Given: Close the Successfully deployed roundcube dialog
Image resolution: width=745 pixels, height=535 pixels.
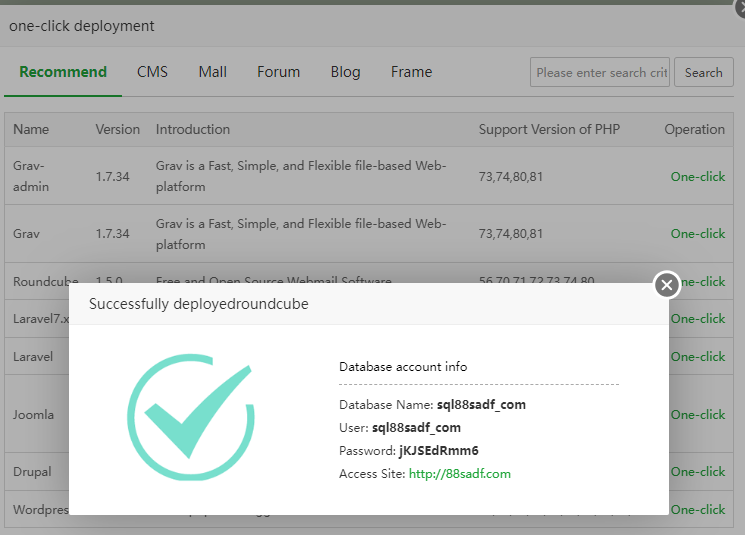Looking at the screenshot, I should pos(667,285).
